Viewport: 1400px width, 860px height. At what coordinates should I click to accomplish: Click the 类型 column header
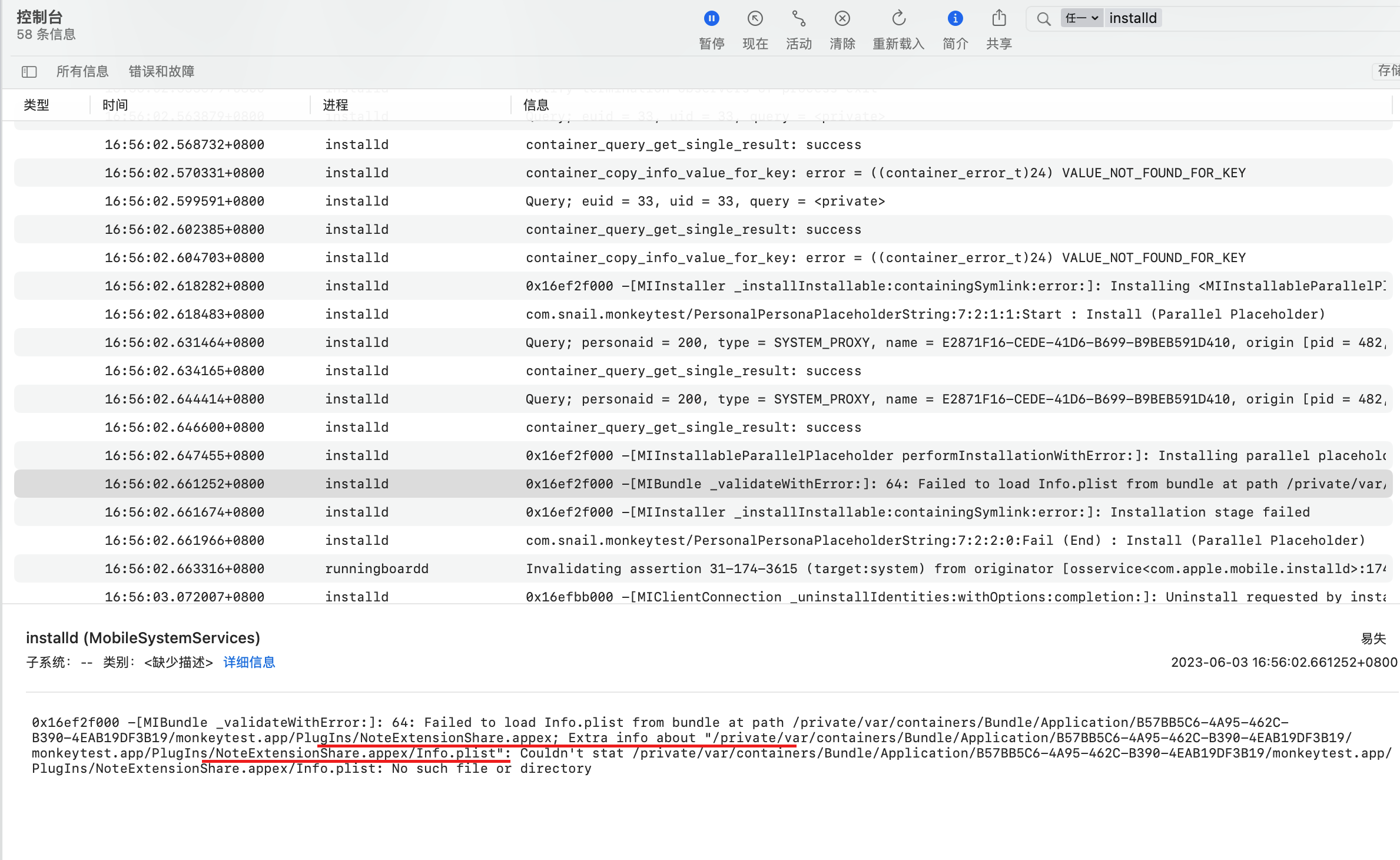coord(37,105)
